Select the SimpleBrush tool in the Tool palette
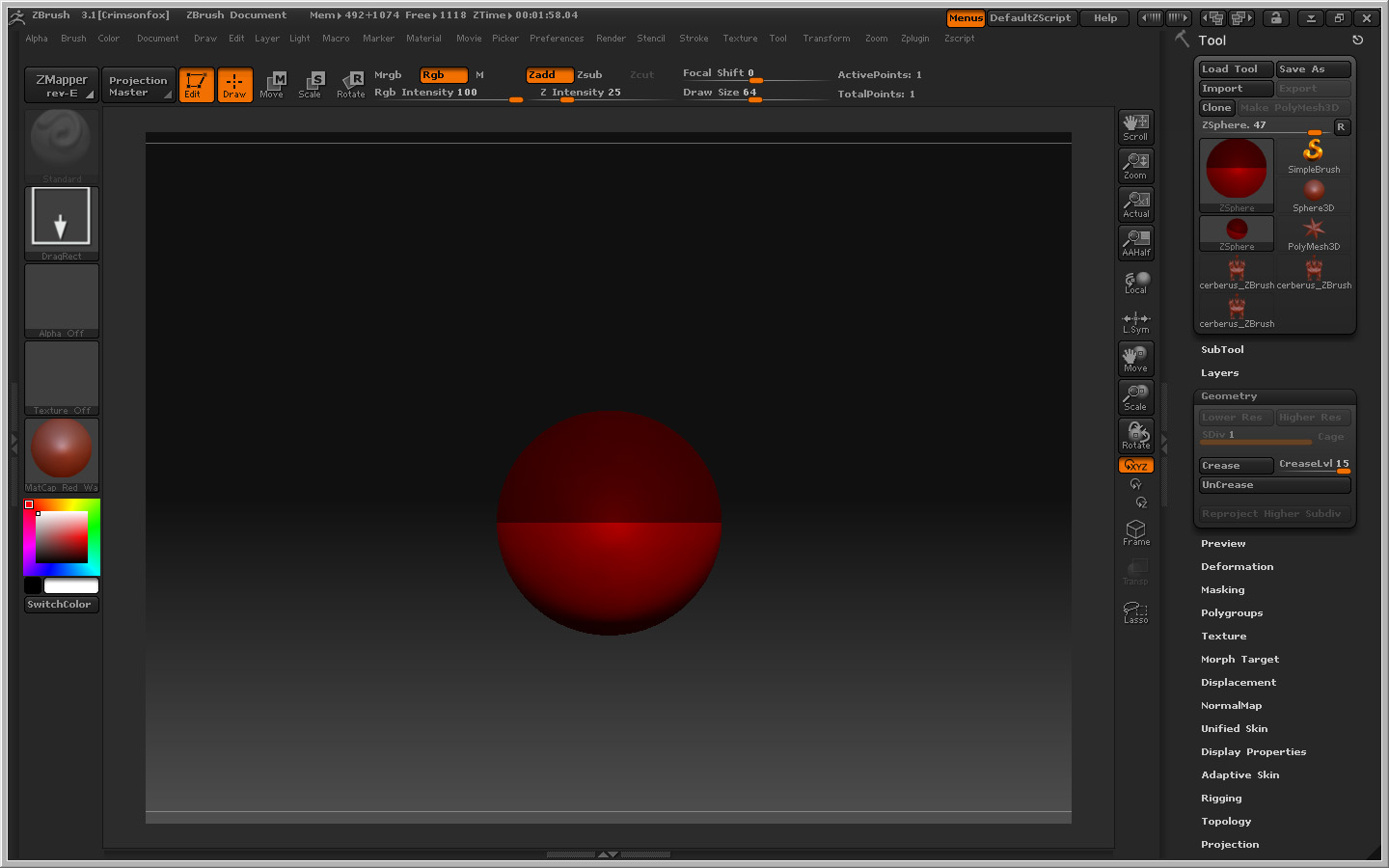Viewport: 1389px width, 868px height. pos(1313,152)
